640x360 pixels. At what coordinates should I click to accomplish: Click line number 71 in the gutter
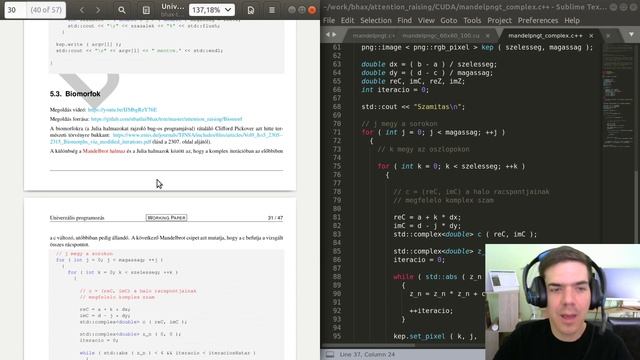(336, 132)
